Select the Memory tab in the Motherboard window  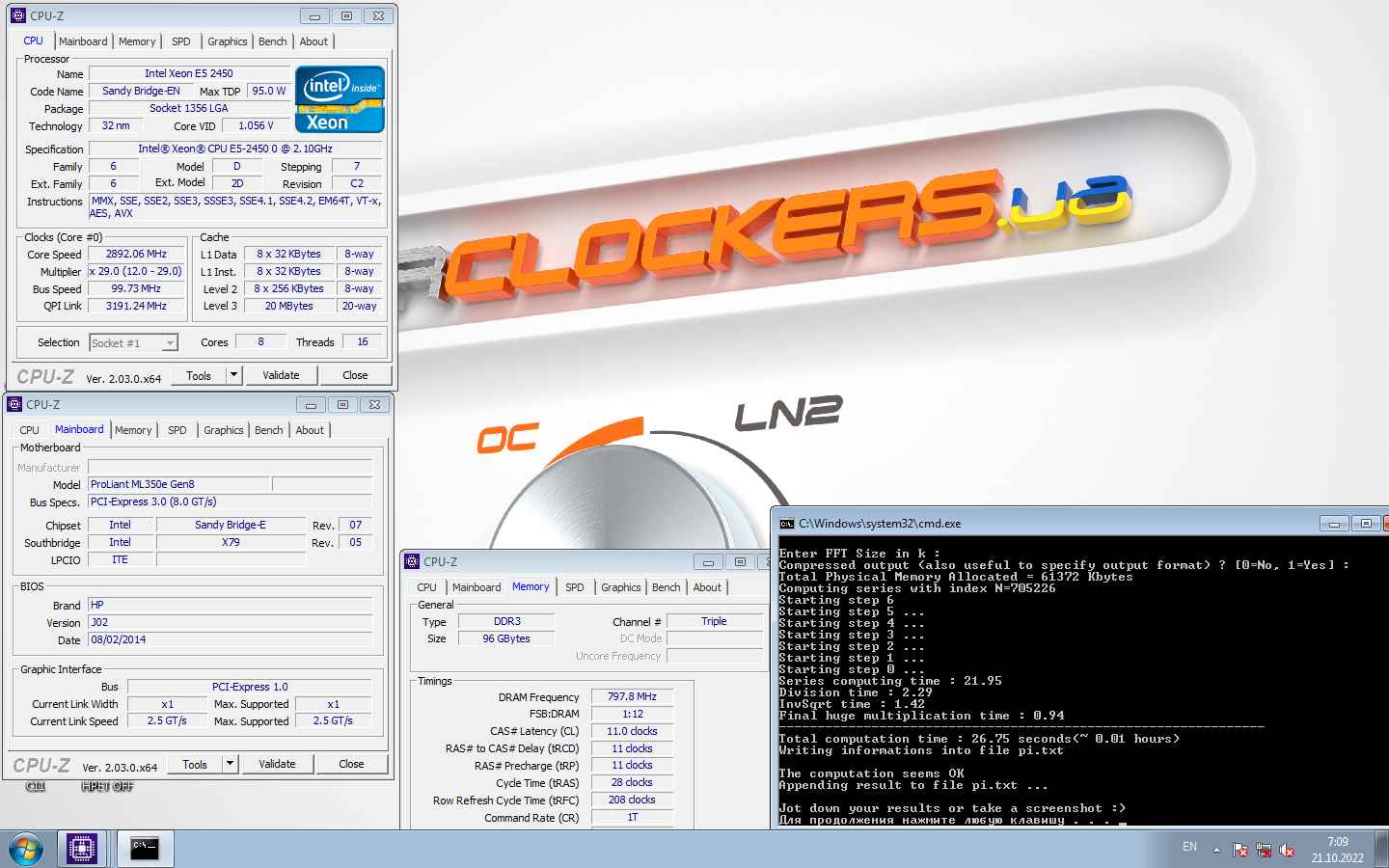point(133,430)
